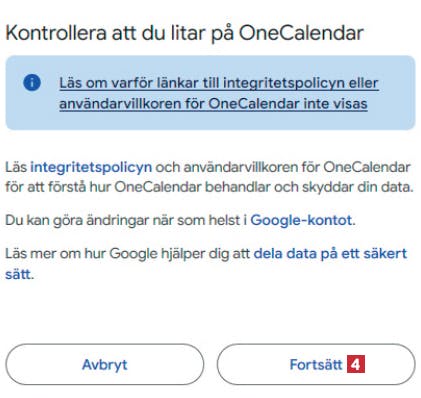Click the word 'Läs' before integritetspolicyn
The height and width of the screenshot is (398, 421).
pyautogui.click(x=16, y=167)
